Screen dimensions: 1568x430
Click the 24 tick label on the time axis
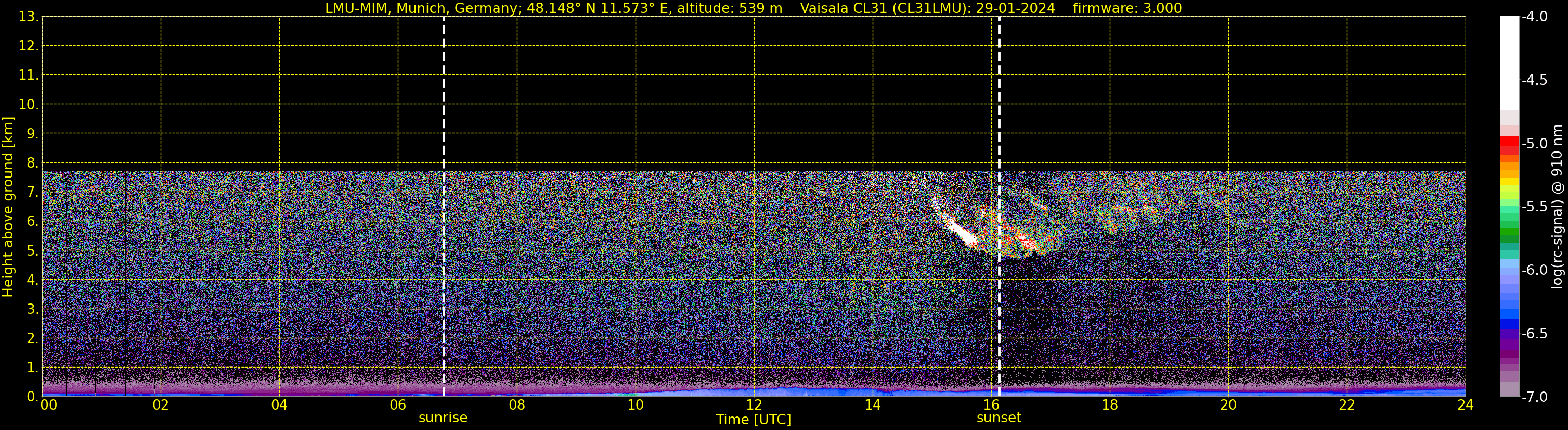click(x=1465, y=405)
